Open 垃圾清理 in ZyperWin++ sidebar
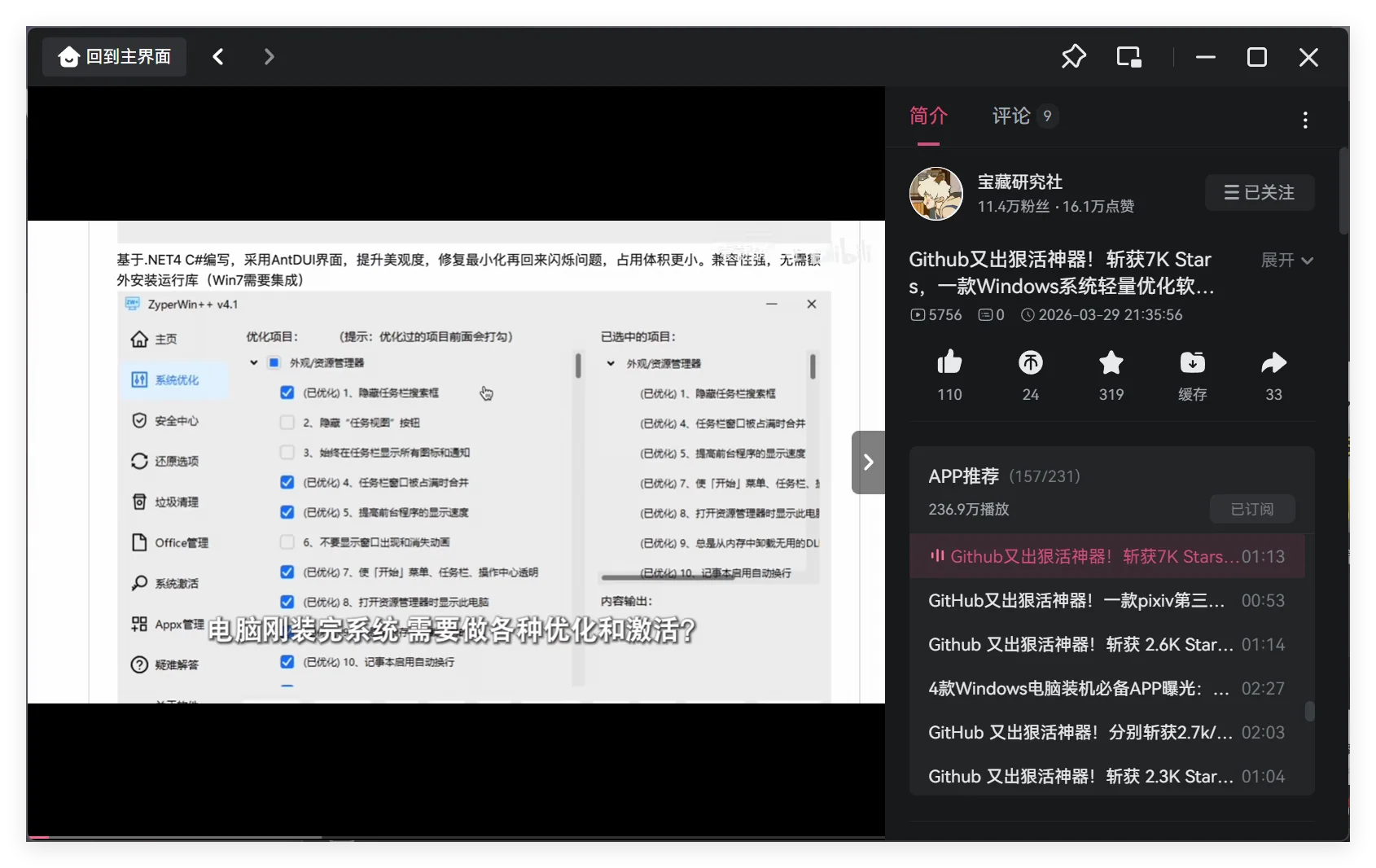 165,502
